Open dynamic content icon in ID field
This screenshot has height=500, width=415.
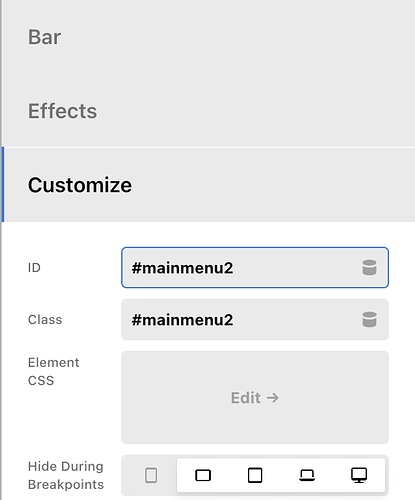coord(369,267)
